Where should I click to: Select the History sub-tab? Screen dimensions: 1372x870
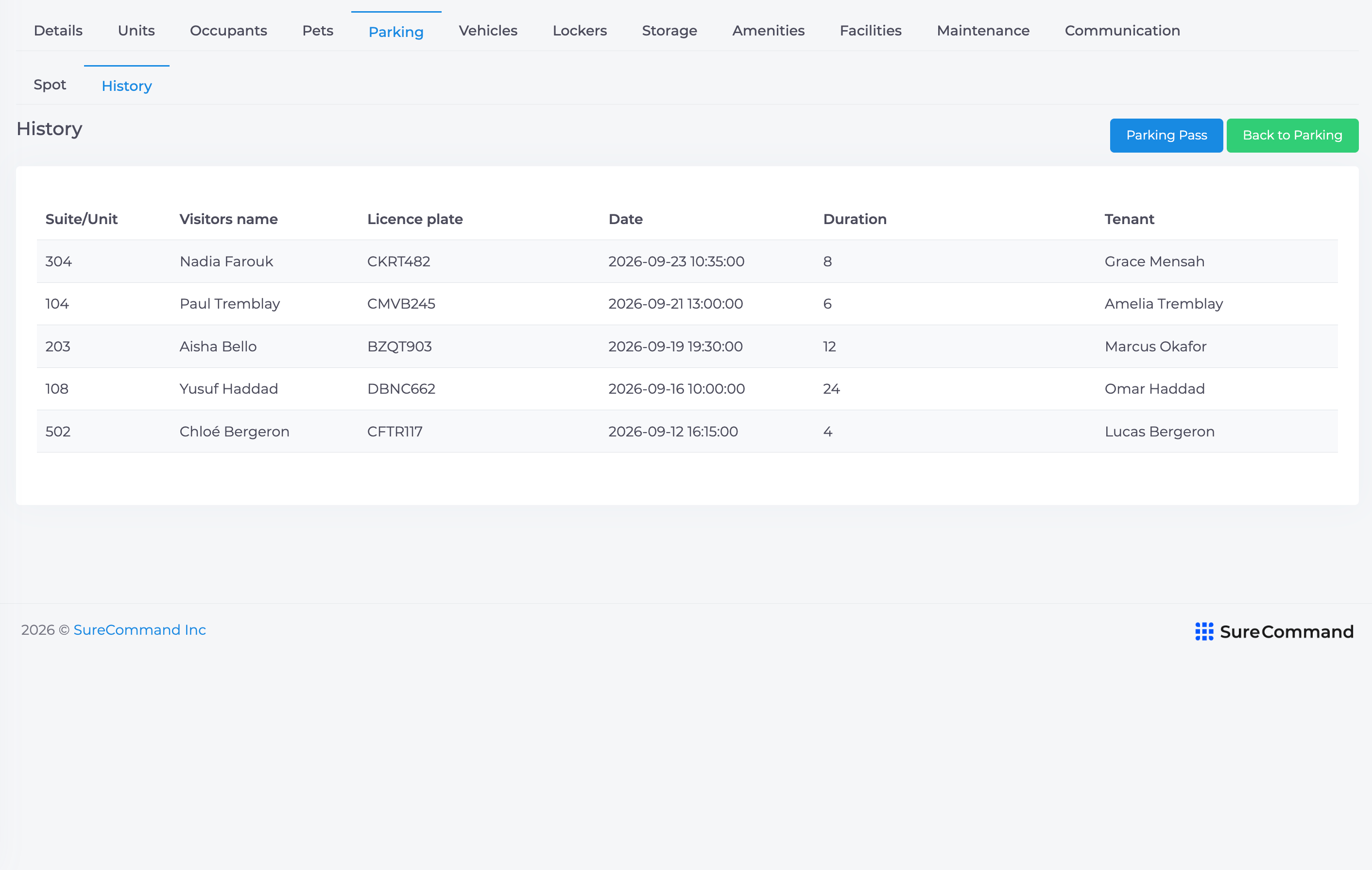[x=126, y=86]
